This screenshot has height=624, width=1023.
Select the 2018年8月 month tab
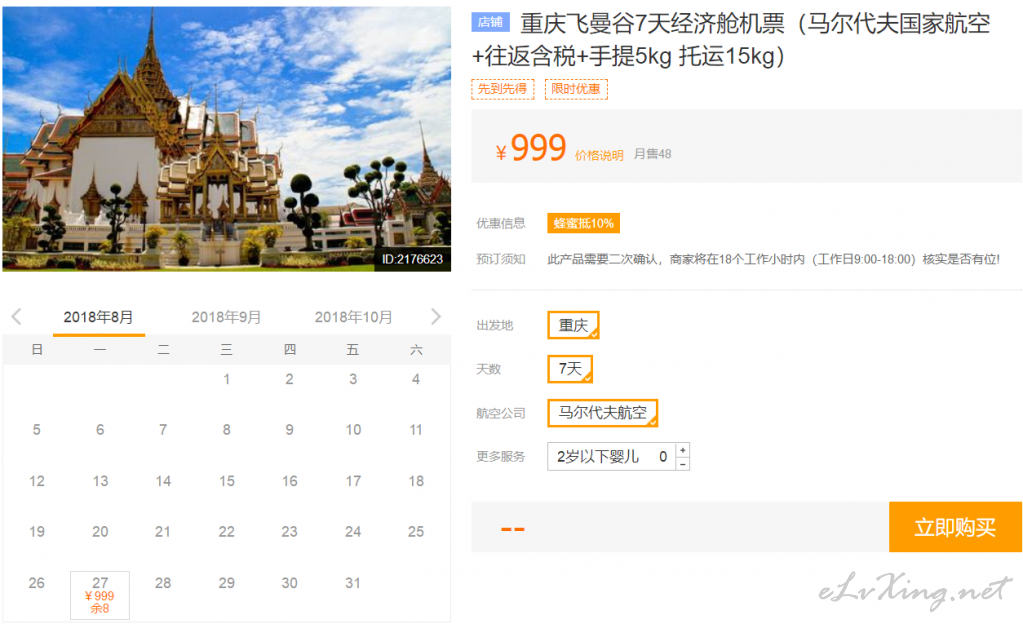click(x=99, y=317)
